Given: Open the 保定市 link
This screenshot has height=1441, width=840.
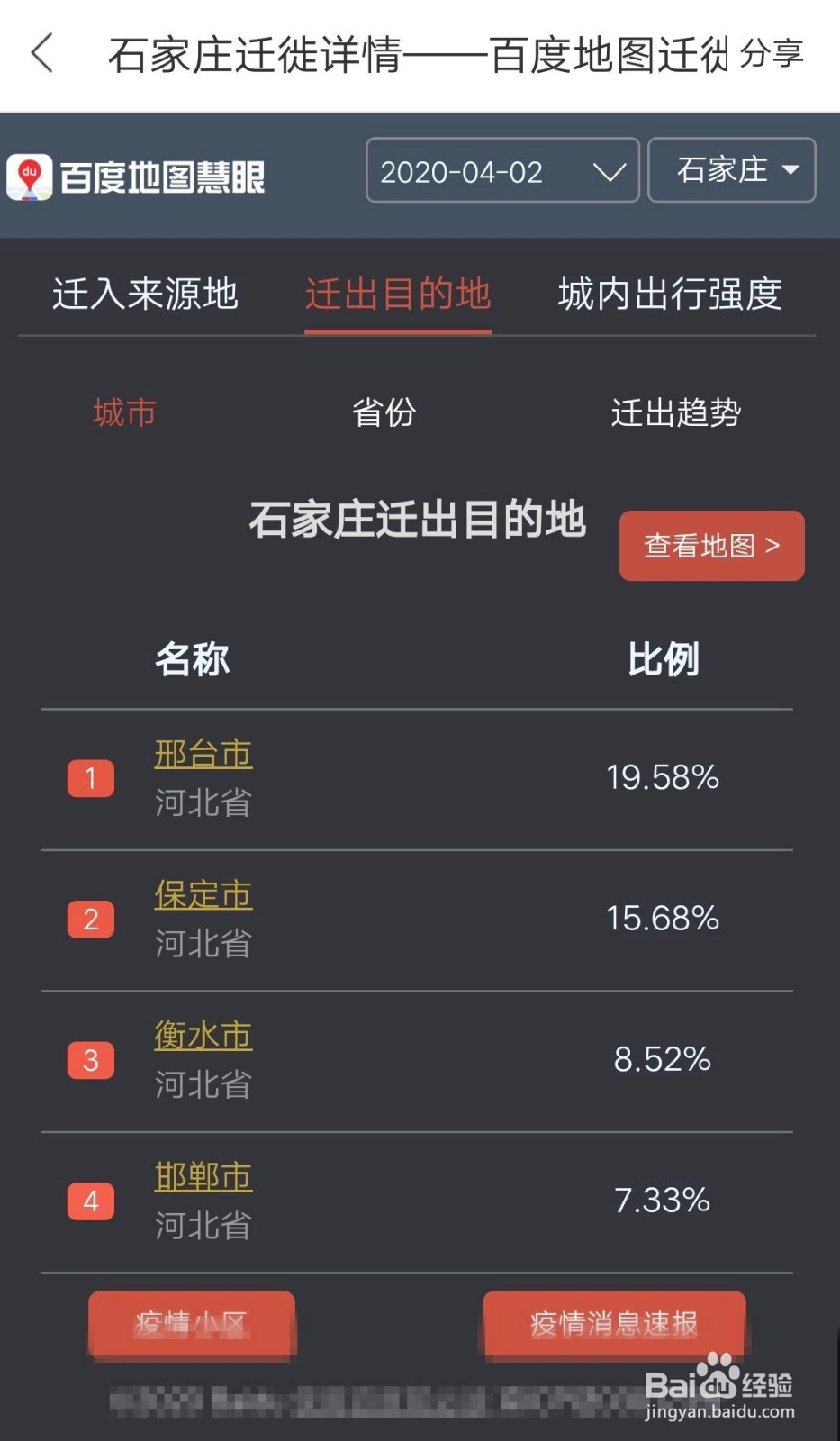Looking at the screenshot, I should point(203,894).
